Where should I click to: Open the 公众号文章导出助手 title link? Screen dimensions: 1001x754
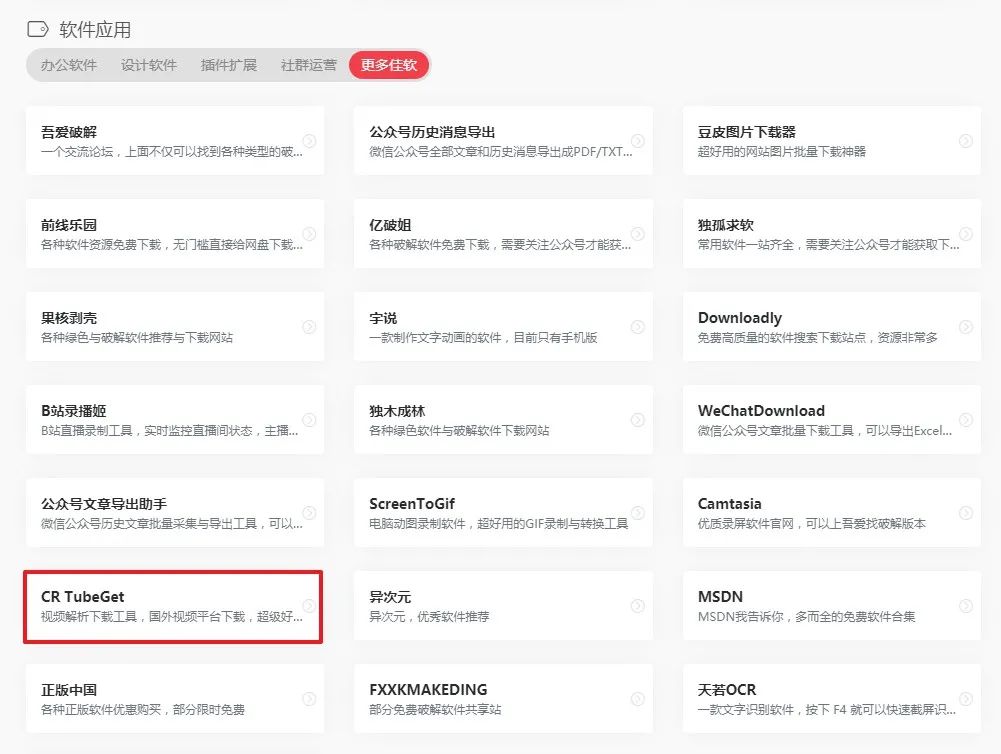[x=104, y=504]
